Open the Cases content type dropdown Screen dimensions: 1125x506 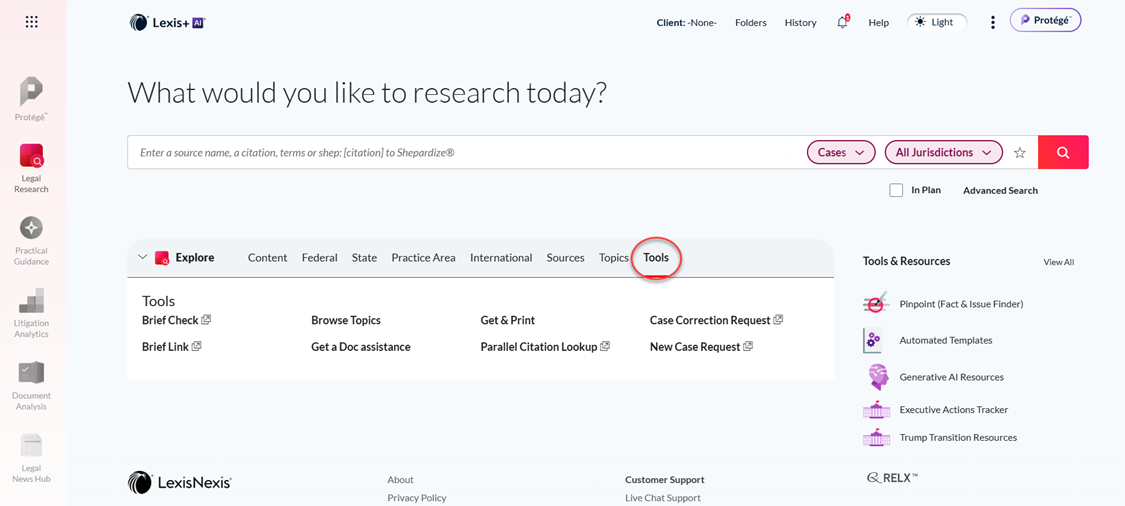pyautogui.click(x=842, y=152)
